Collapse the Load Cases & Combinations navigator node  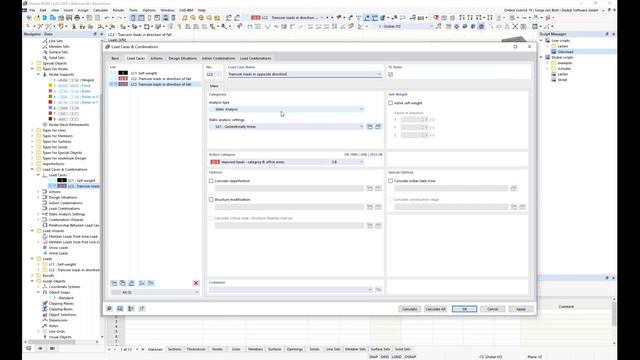(x=33, y=169)
